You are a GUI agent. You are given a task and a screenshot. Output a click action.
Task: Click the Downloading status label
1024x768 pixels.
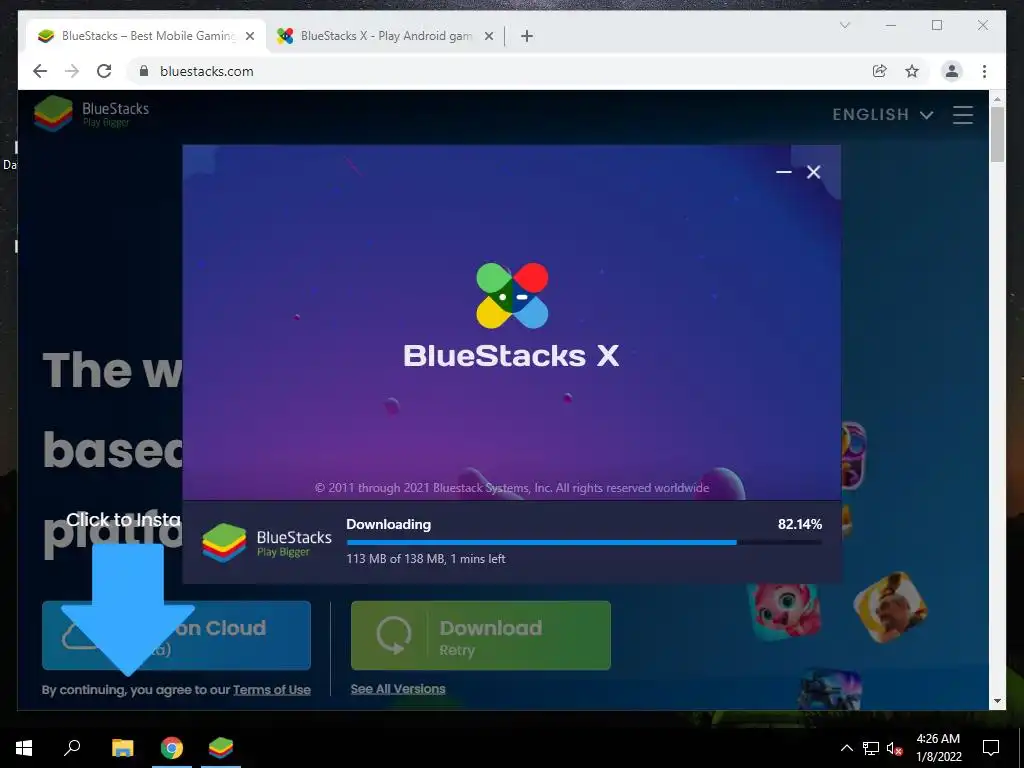(389, 524)
